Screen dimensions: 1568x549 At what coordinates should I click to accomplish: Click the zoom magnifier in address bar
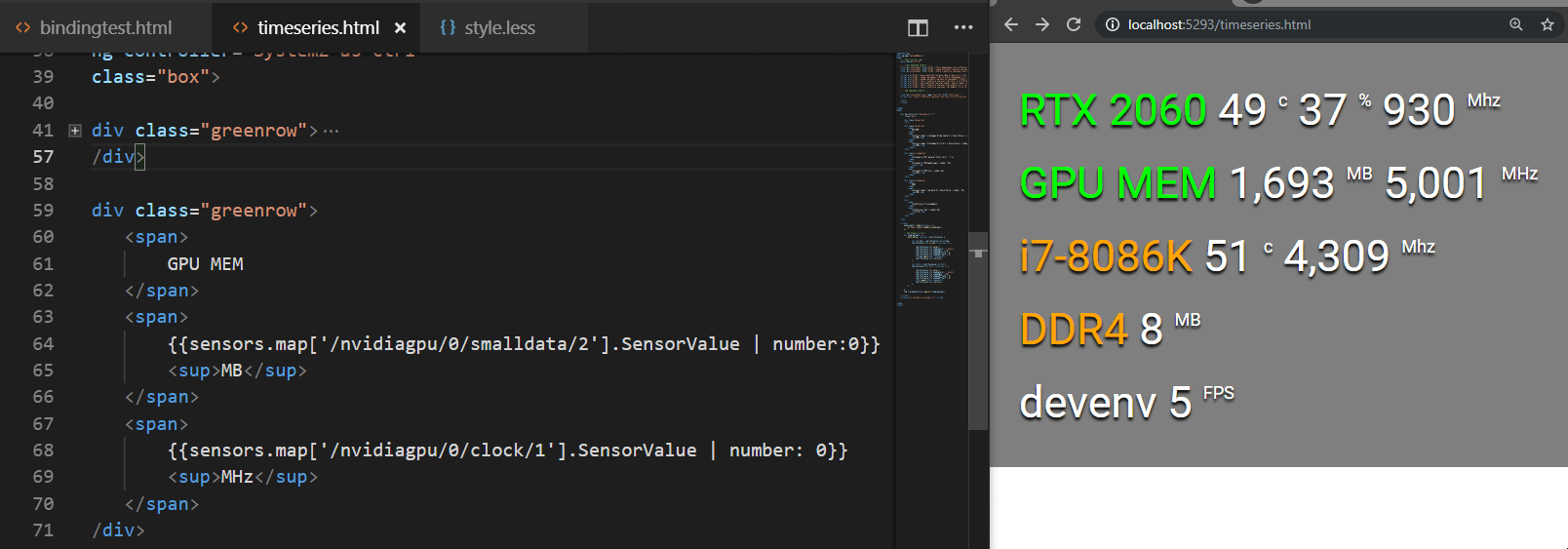(x=1516, y=24)
